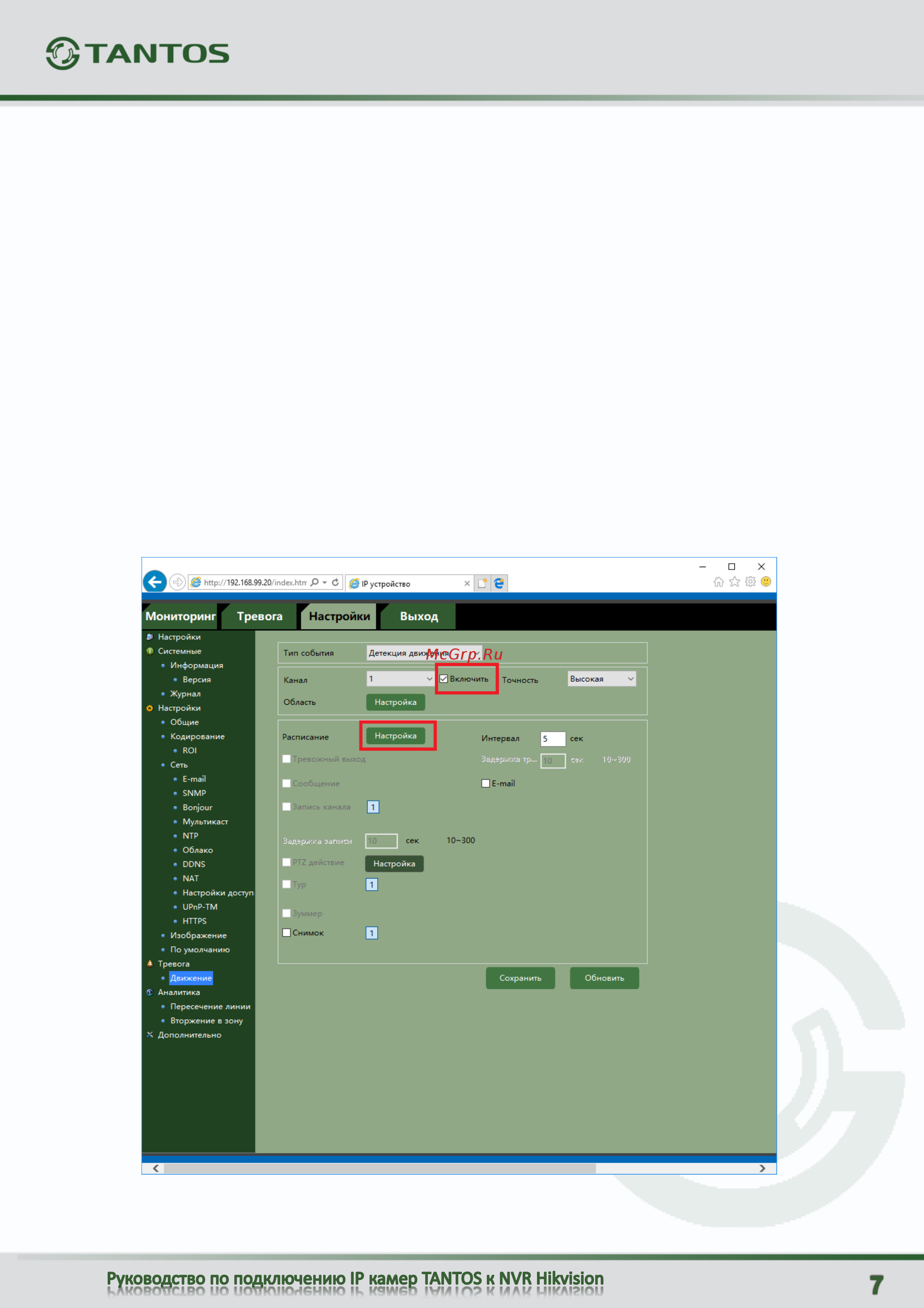This screenshot has height=1308, width=924.
Task: Click channel 1 box next to Запись канала
Action: pyautogui.click(x=373, y=807)
